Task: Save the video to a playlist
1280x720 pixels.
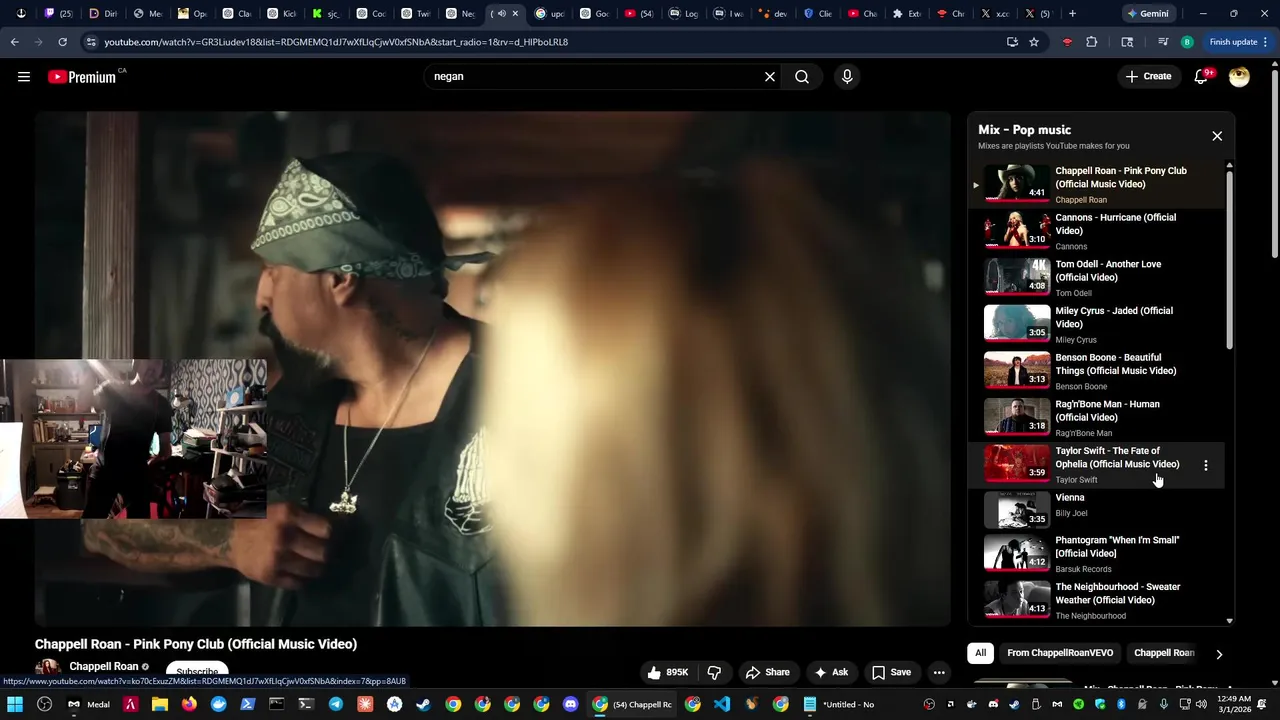Action: coord(891,672)
